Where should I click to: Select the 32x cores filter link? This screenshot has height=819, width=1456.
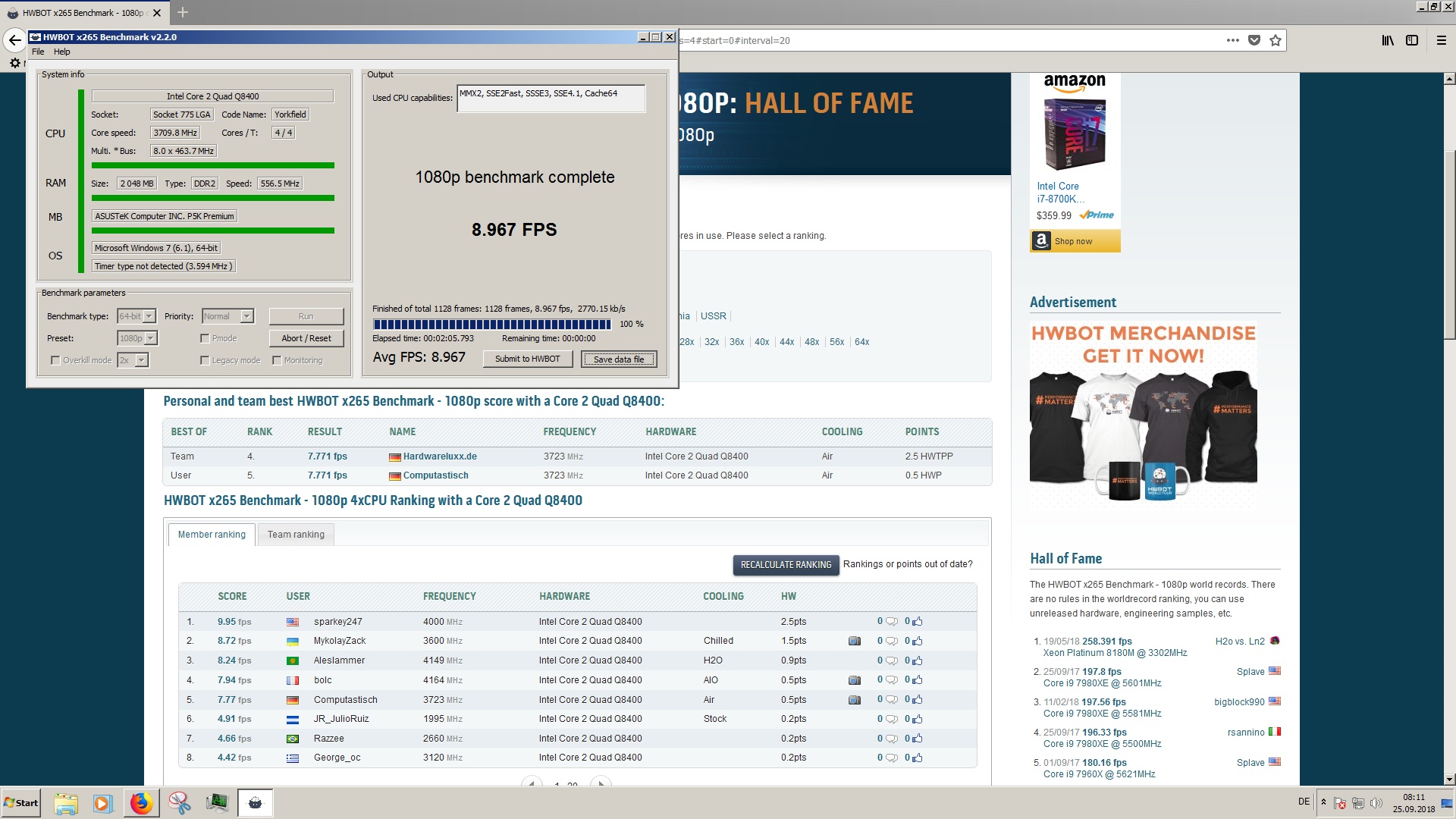(x=711, y=342)
